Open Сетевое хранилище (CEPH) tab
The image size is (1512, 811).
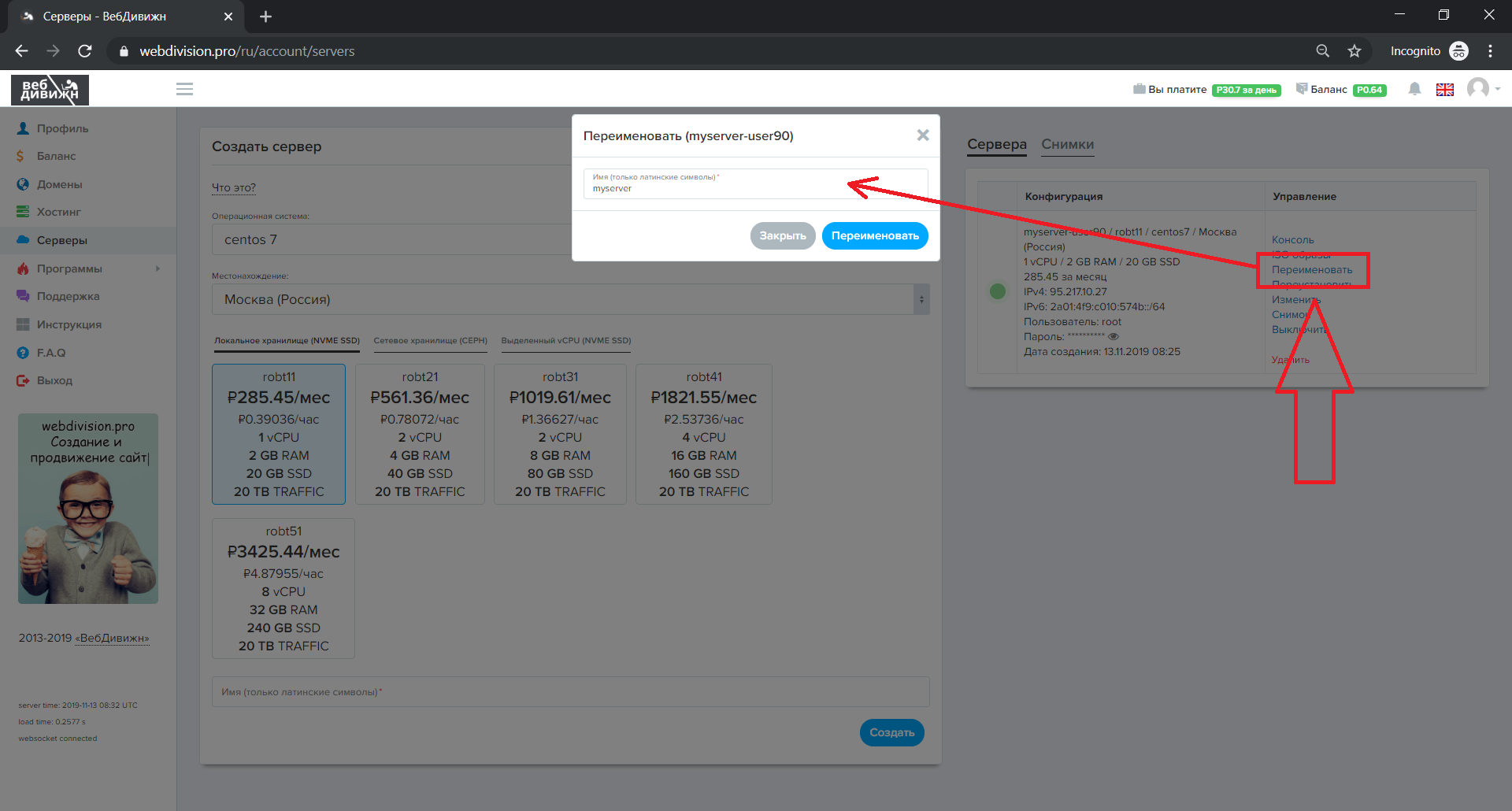coord(430,341)
